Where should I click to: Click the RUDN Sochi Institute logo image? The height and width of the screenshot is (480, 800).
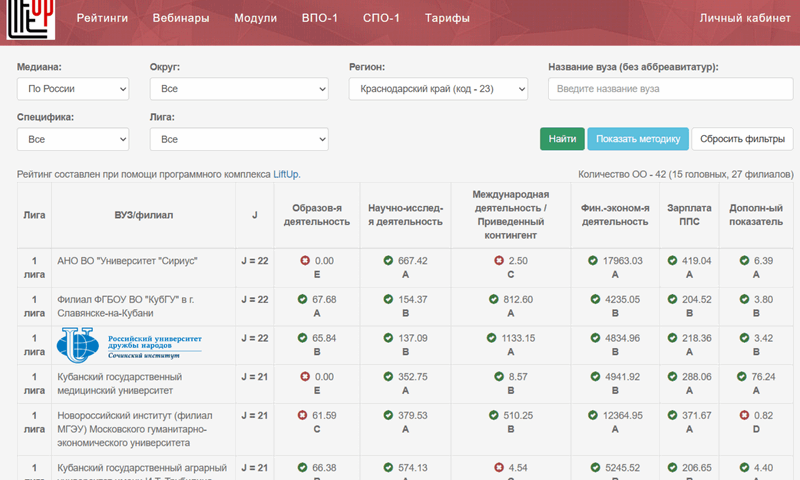pyautogui.click(x=130, y=345)
